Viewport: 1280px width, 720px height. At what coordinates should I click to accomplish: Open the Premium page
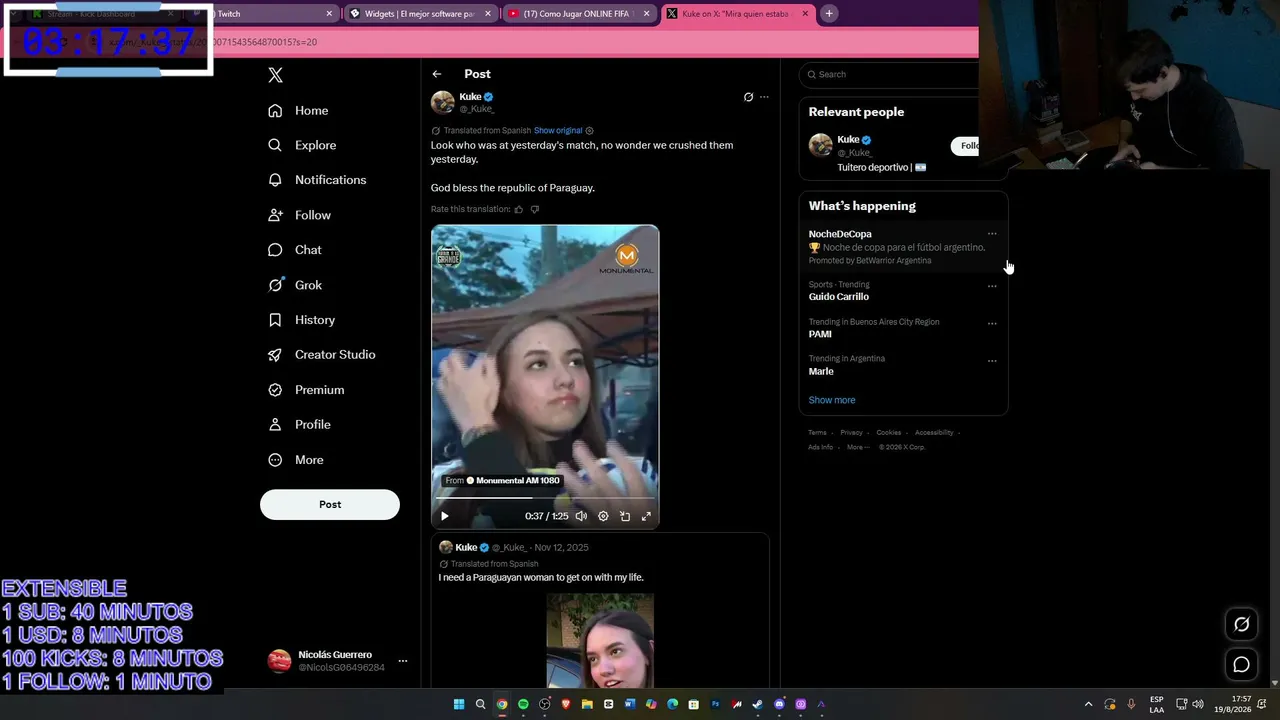point(306,390)
